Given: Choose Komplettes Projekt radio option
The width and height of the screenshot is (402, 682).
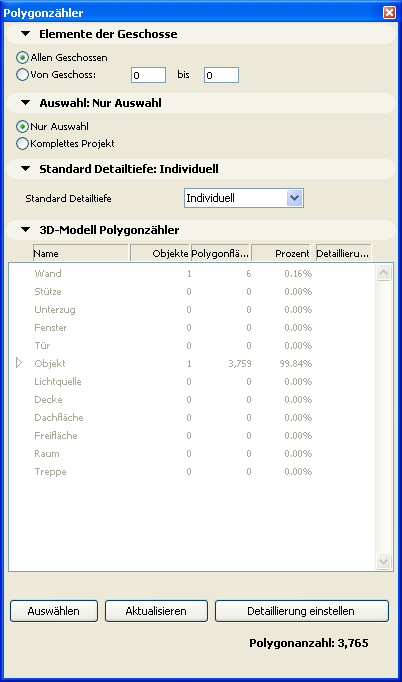Looking at the screenshot, I should click(22, 144).
